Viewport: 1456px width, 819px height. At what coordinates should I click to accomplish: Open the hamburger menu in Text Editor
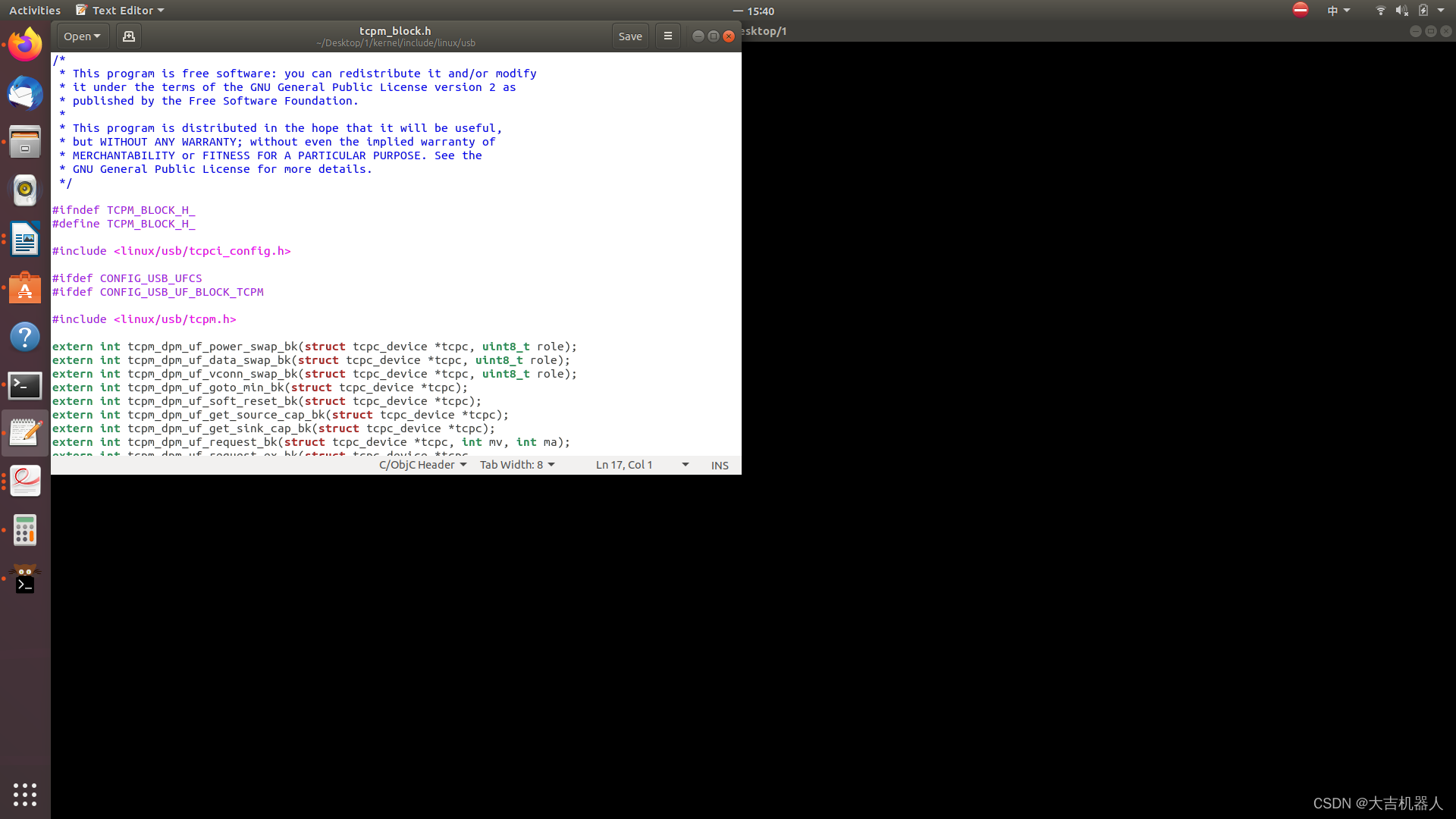667,36
